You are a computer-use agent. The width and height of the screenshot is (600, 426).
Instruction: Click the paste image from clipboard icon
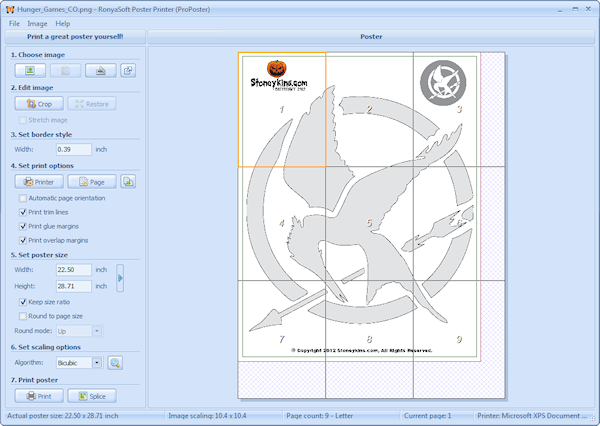point(65,70)
